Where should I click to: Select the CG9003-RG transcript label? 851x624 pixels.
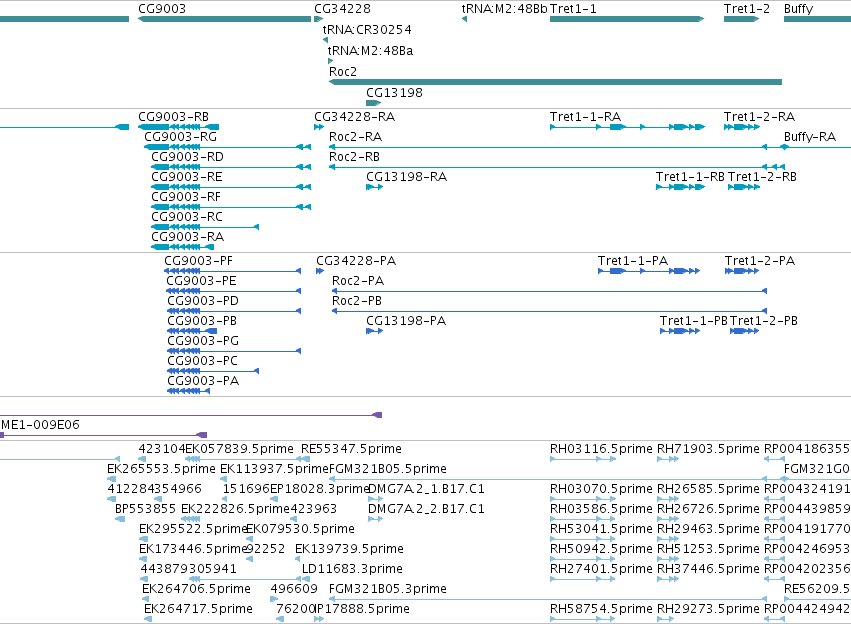click(x=181, y=137)
